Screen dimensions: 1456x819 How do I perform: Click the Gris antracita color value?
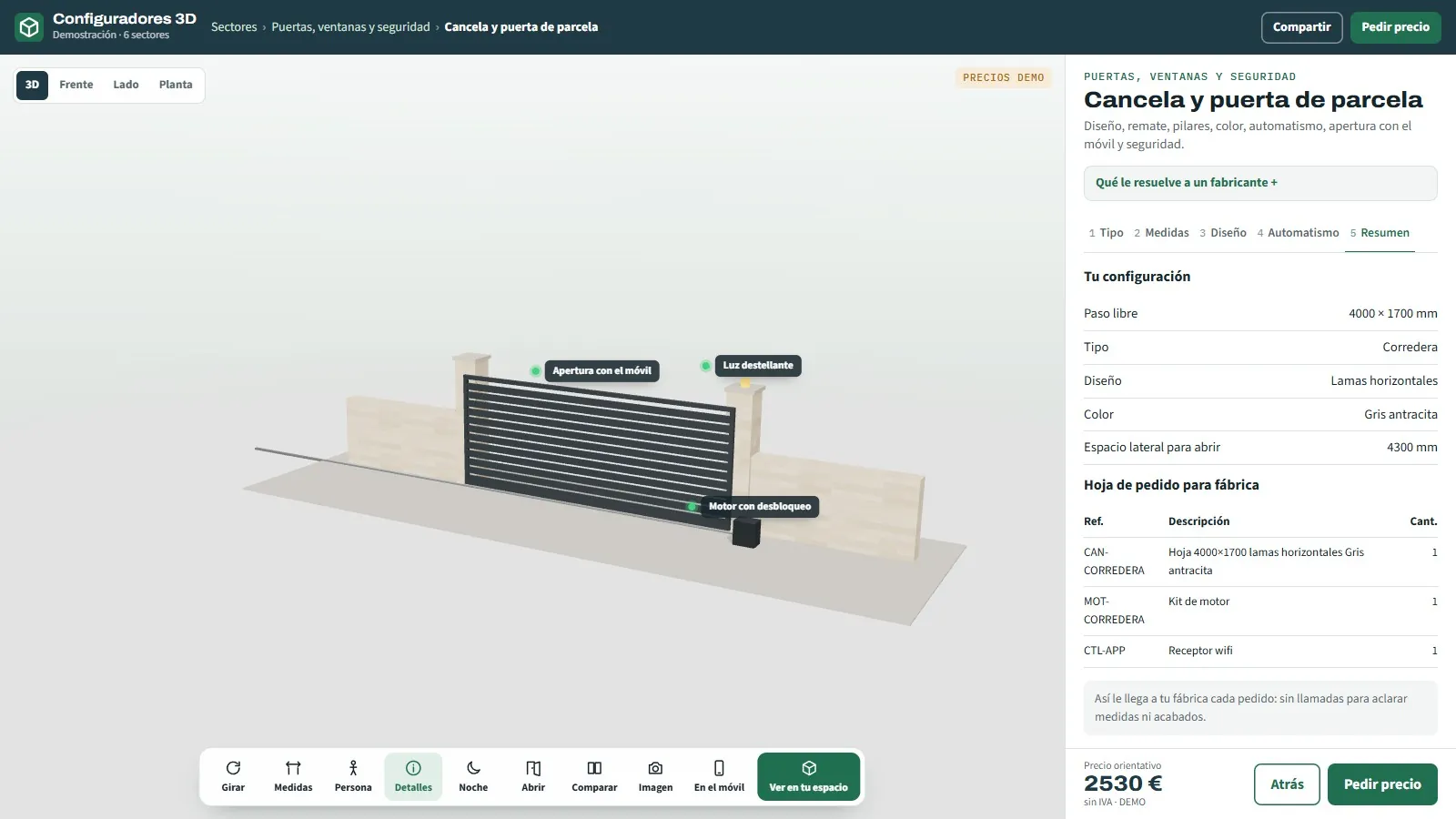(1400, 415)
